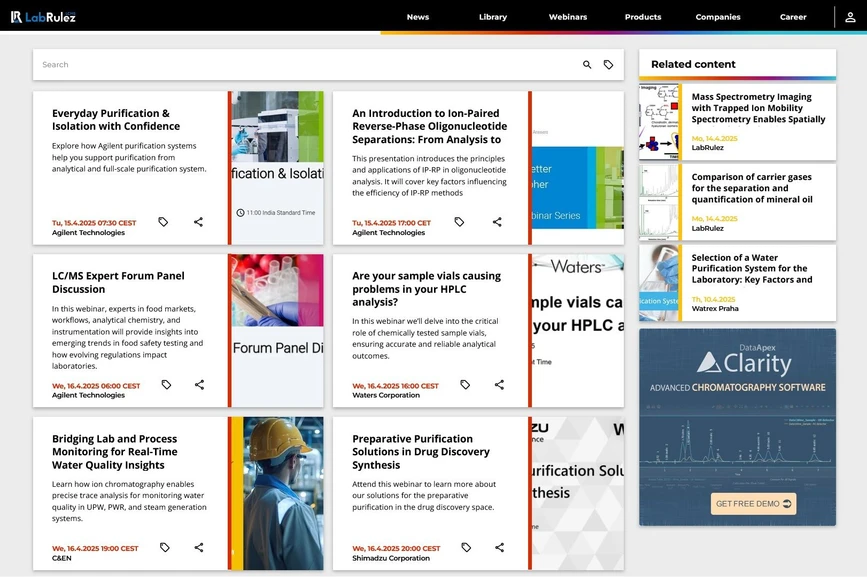
Task: Open Everyday Purification & Isolation title
Action: coord(116,119)
